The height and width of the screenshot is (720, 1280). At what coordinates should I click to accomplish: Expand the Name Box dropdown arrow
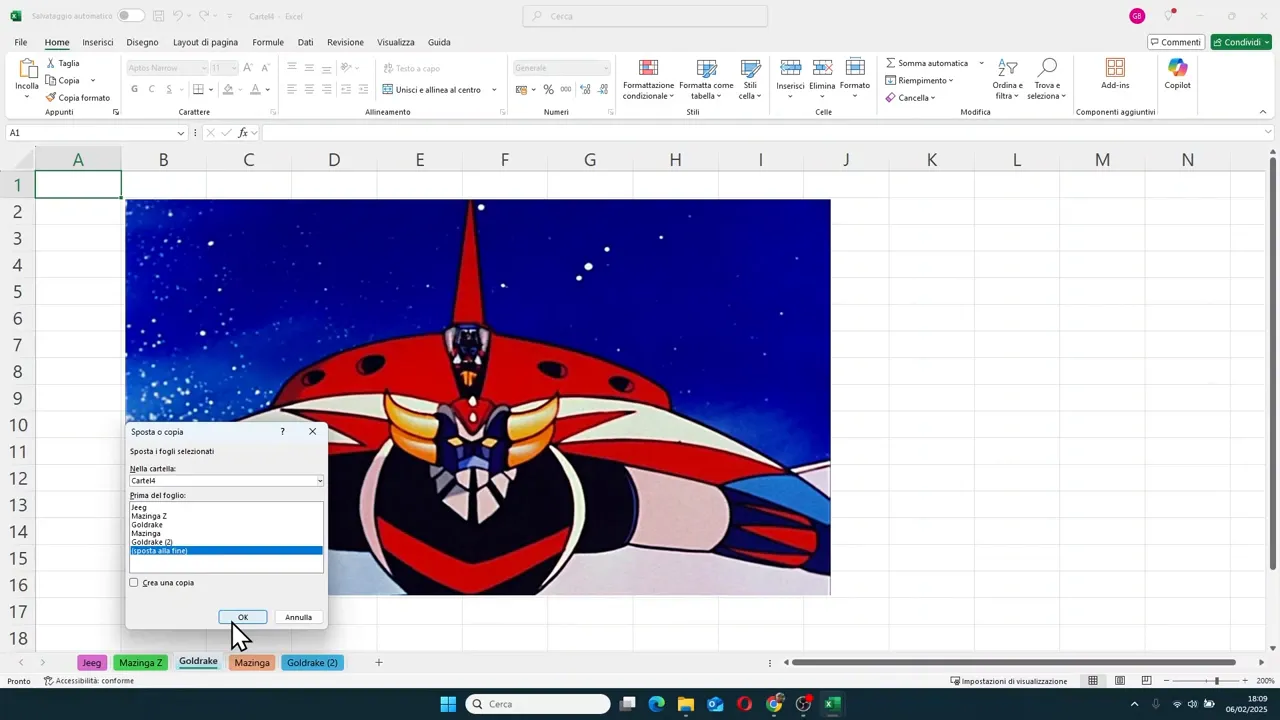[x=181, y=133]
